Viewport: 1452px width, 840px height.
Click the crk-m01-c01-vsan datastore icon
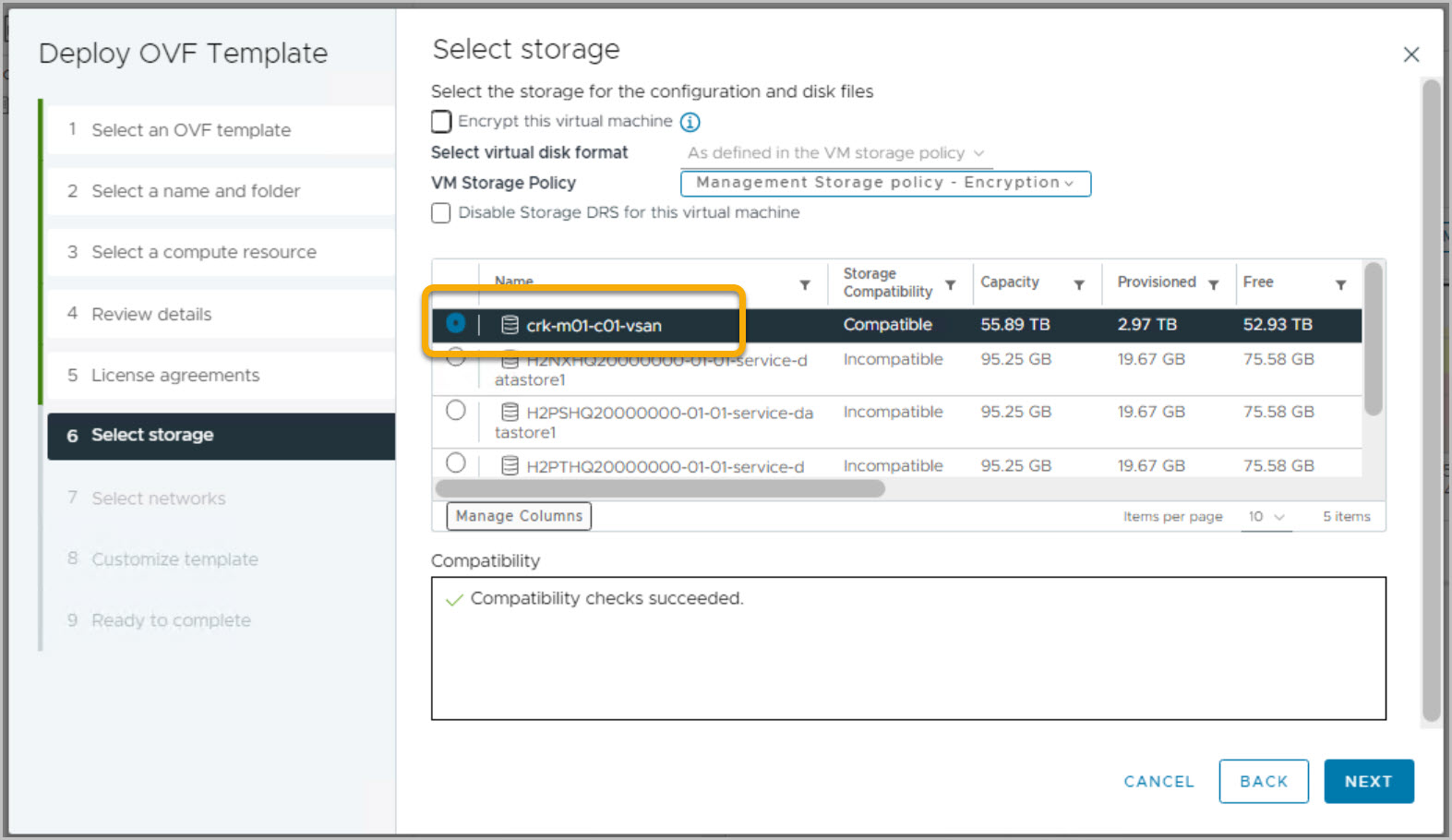pos(510,325)
